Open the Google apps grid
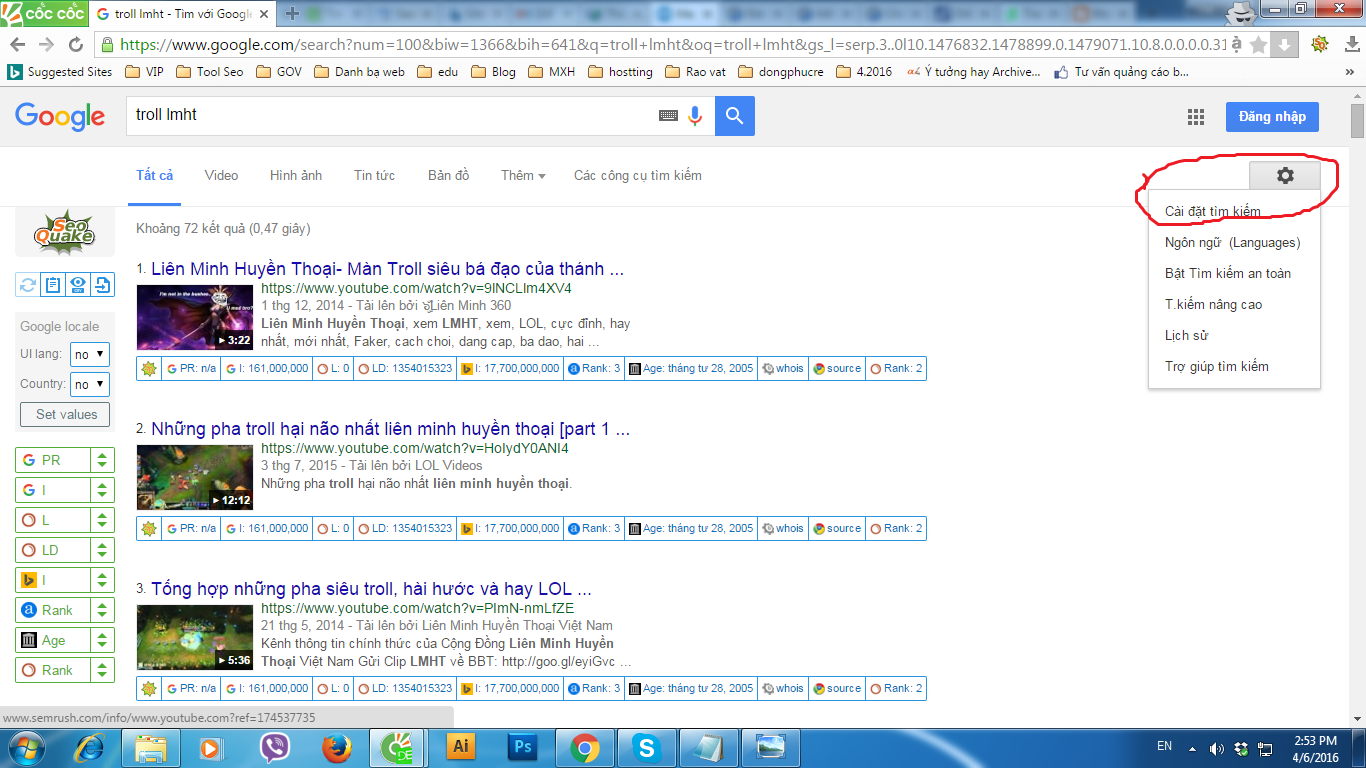The width and height of the screenshot is (1366, 768). (1196, 117)
